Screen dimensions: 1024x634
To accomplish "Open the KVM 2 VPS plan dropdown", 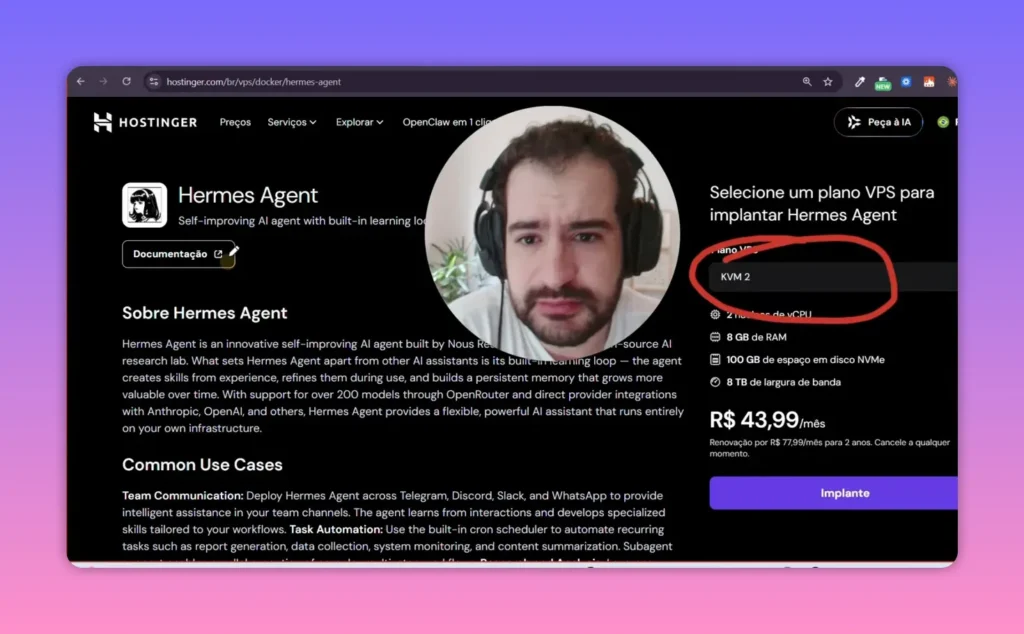I will 833,277.
